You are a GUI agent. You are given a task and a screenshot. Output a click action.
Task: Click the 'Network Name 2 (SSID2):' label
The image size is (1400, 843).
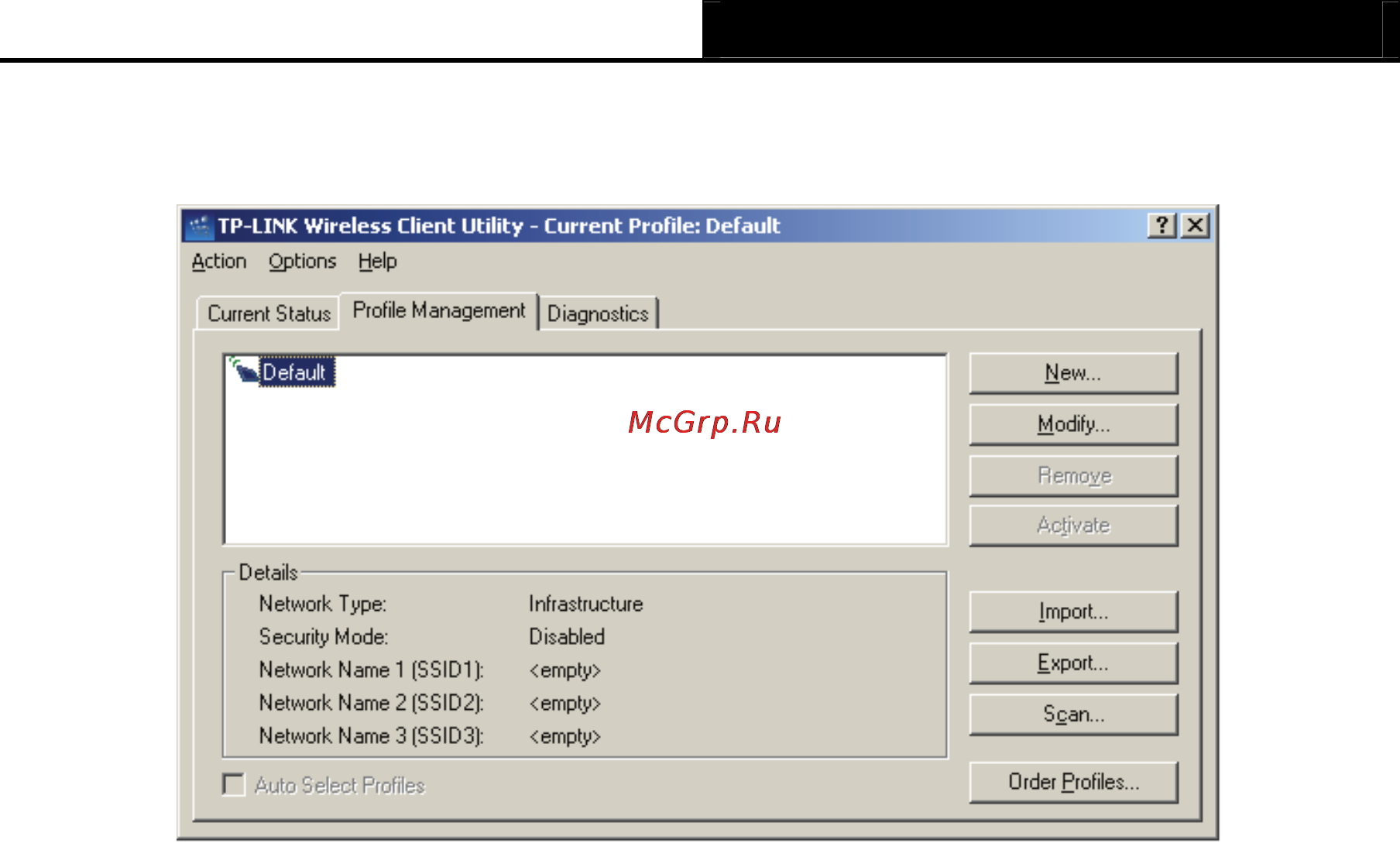point(372,703)
